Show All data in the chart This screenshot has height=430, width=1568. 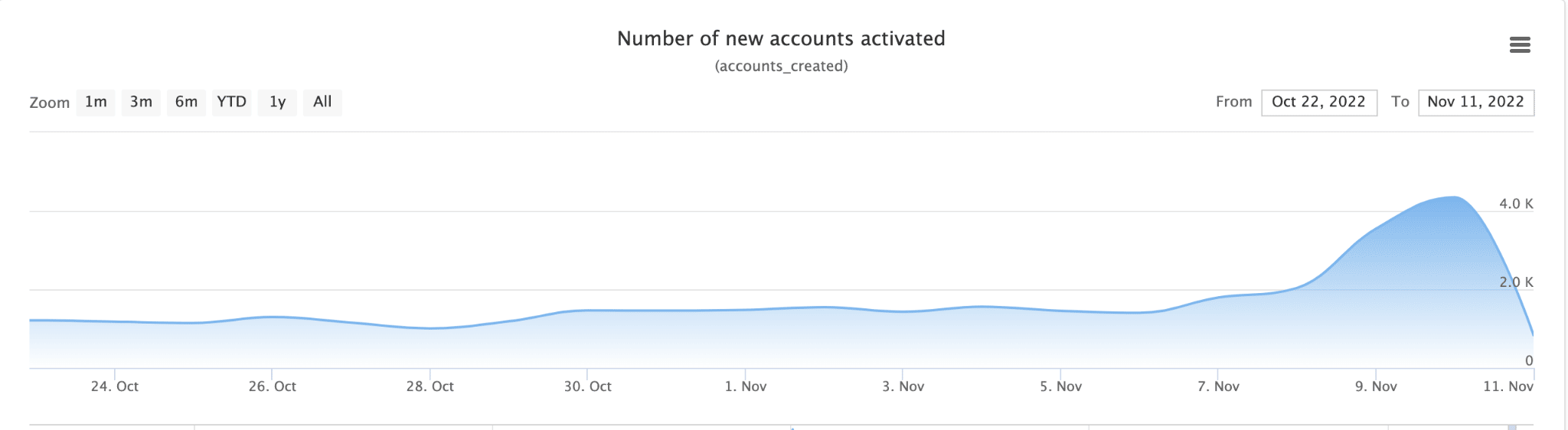pyautogui.click(x=322, y=103)
